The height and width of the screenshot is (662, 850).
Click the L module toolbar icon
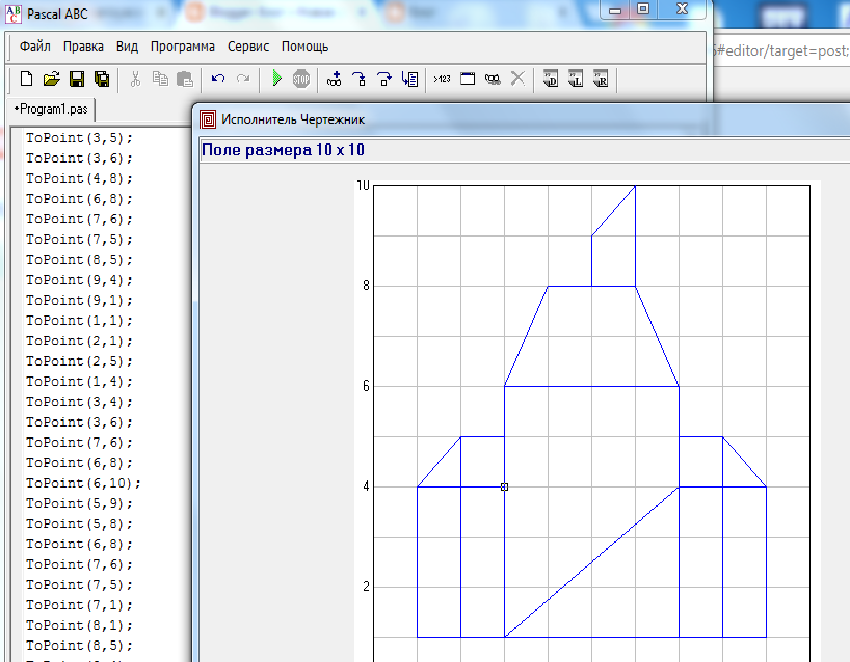[575, 79]
